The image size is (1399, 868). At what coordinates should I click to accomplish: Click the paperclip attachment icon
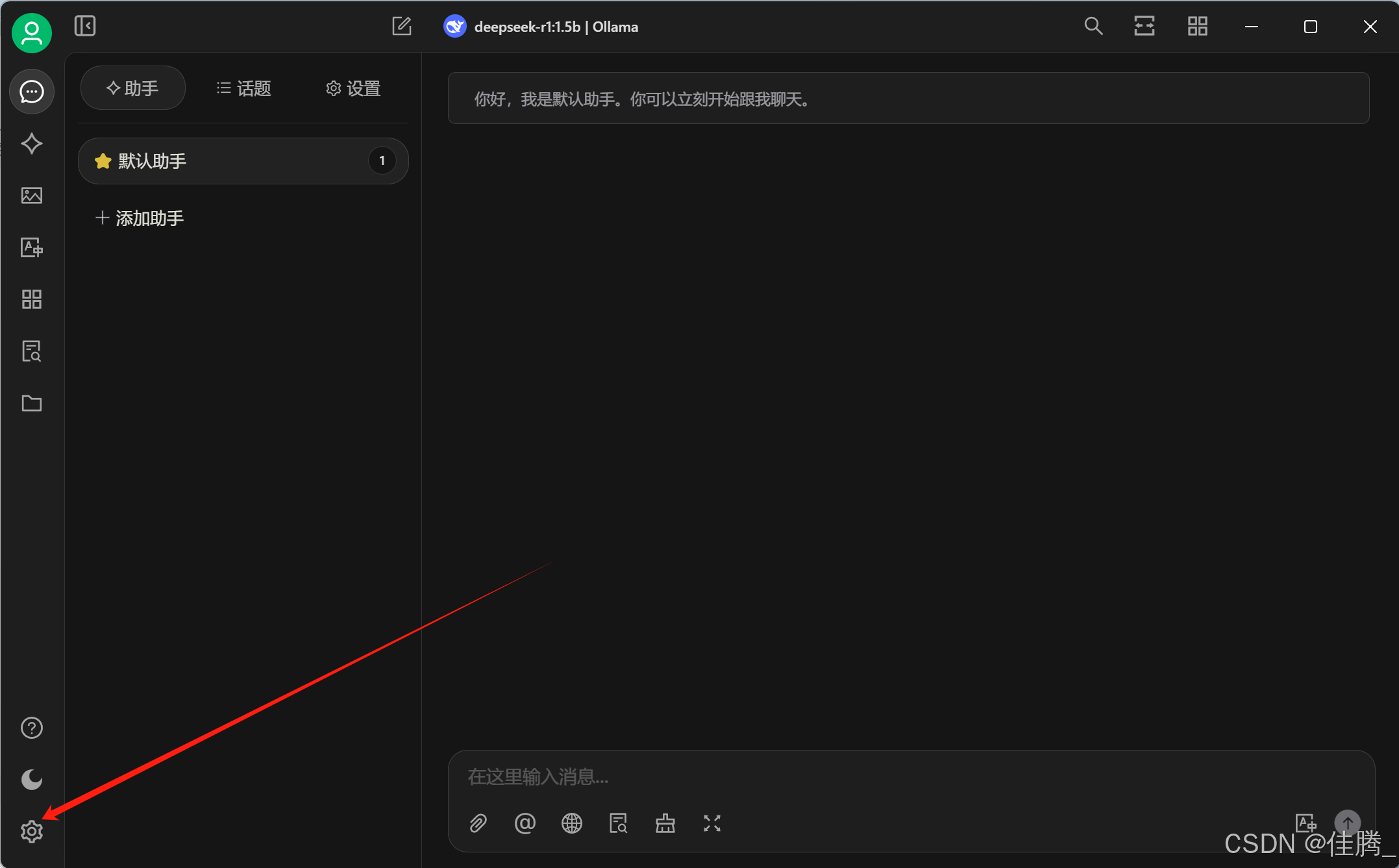[x=478, y=823]
